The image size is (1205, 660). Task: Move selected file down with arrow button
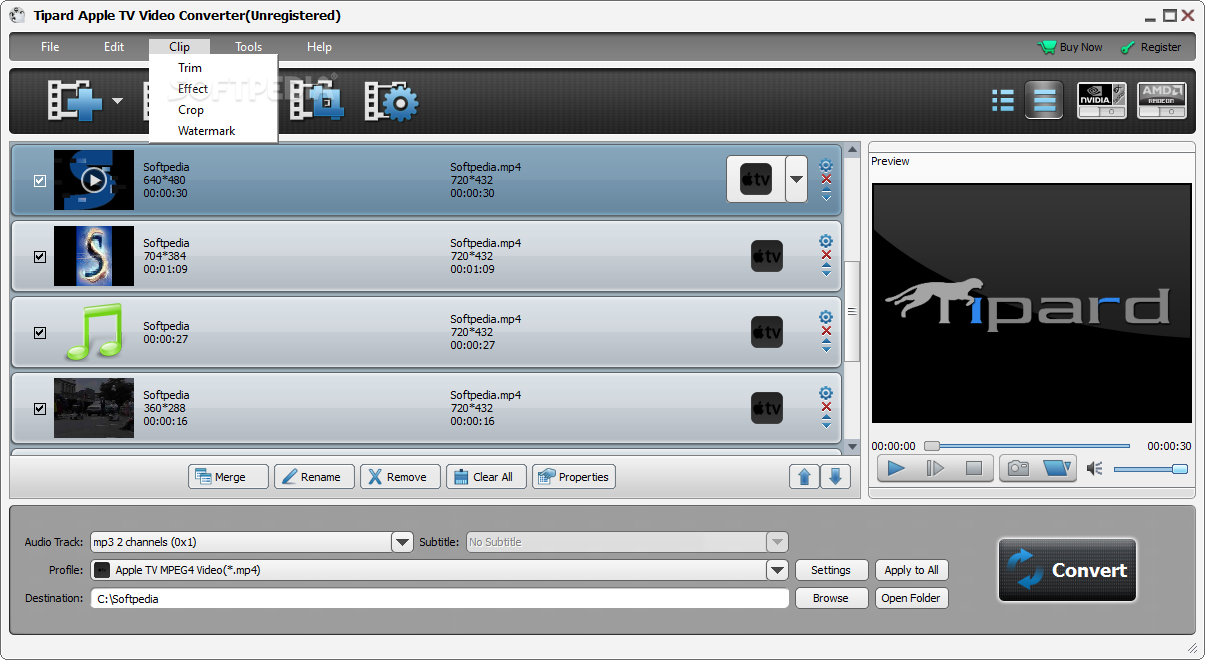tap(836, 477)
